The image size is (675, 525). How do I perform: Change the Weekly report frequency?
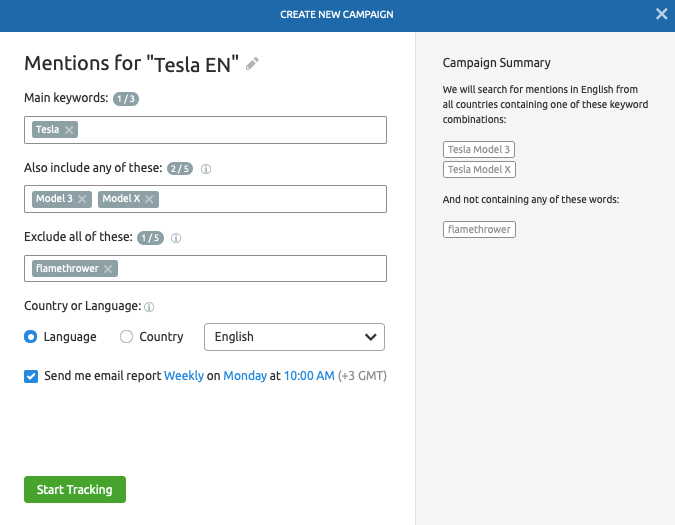tap(184, 376)
